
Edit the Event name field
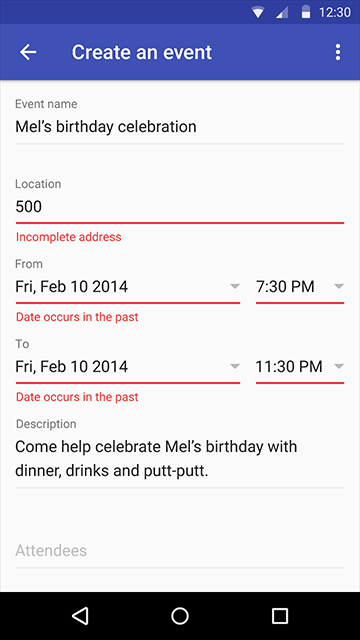click(180, 127)
